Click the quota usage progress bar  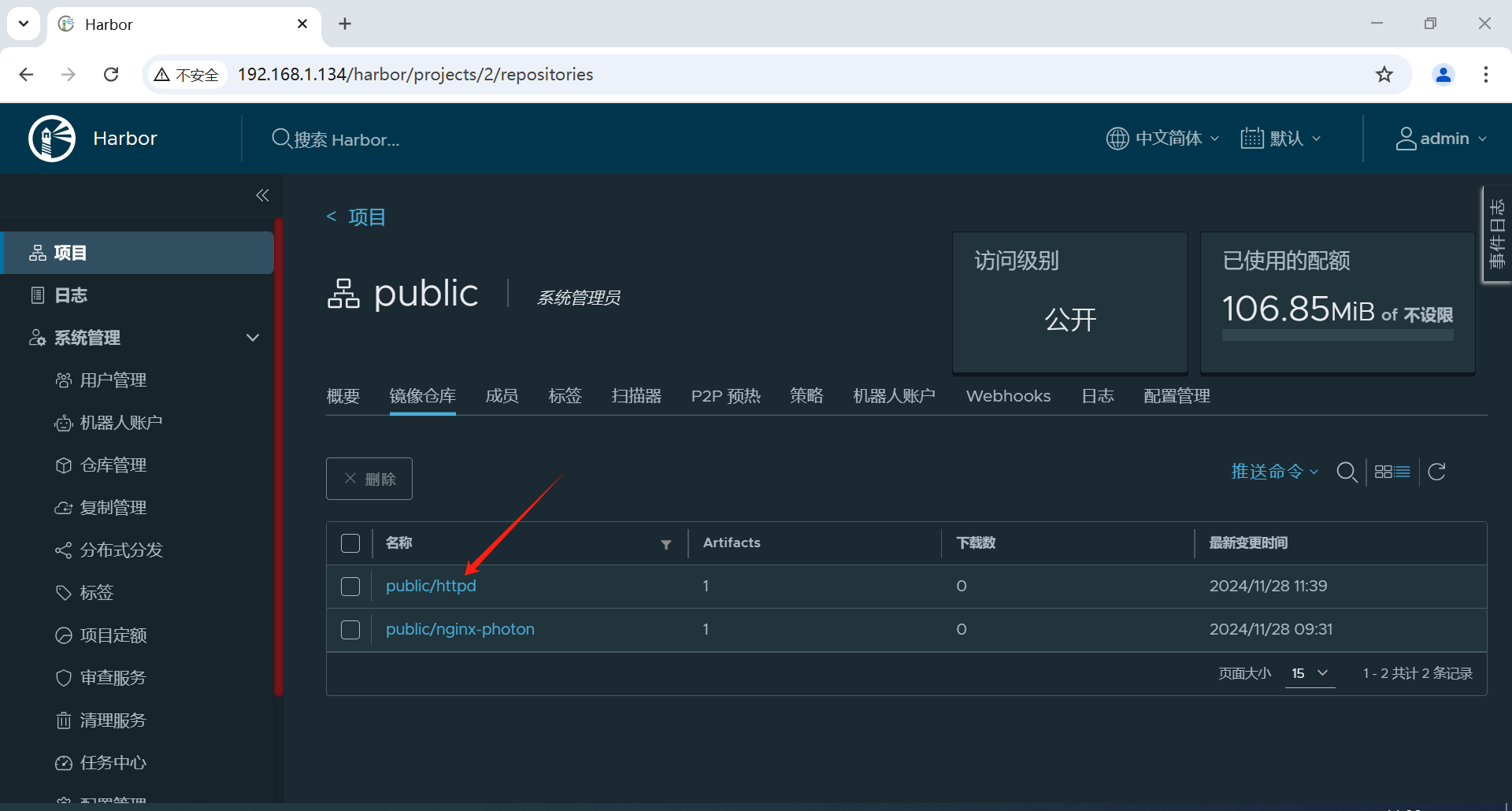[x=1337, y=336]
